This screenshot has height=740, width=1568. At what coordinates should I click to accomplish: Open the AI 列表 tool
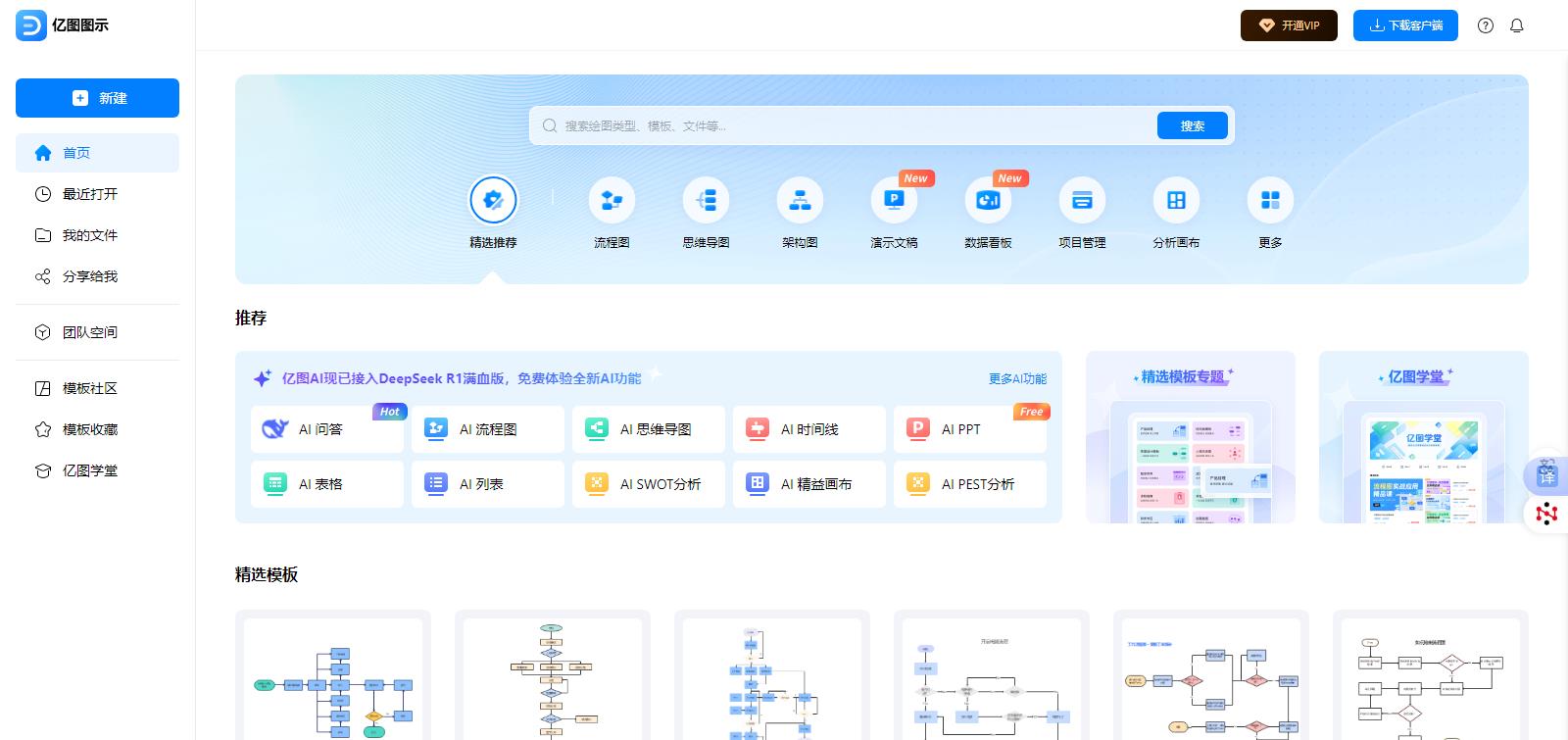[488, 484]
